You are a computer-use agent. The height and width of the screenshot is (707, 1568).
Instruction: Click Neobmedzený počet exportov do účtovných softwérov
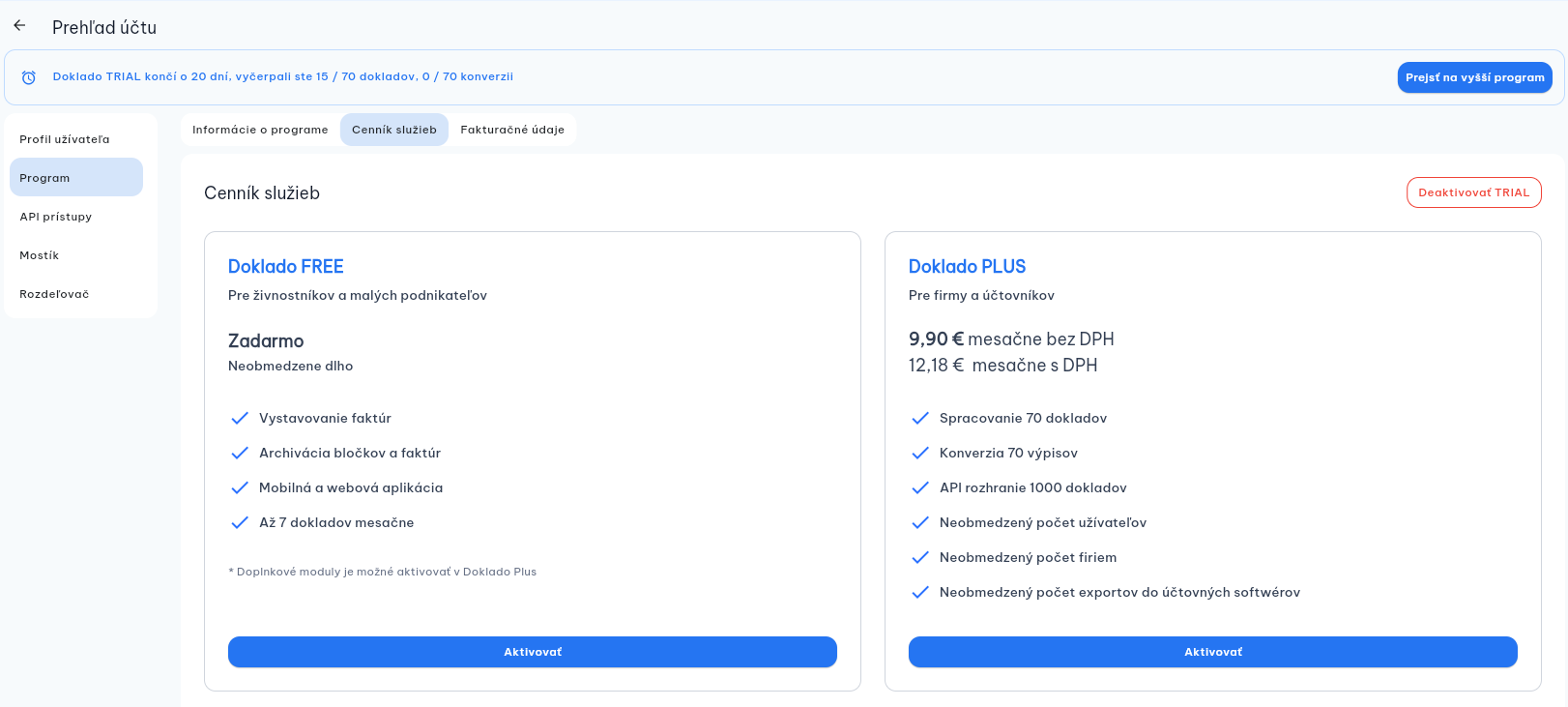point(1119,592)
